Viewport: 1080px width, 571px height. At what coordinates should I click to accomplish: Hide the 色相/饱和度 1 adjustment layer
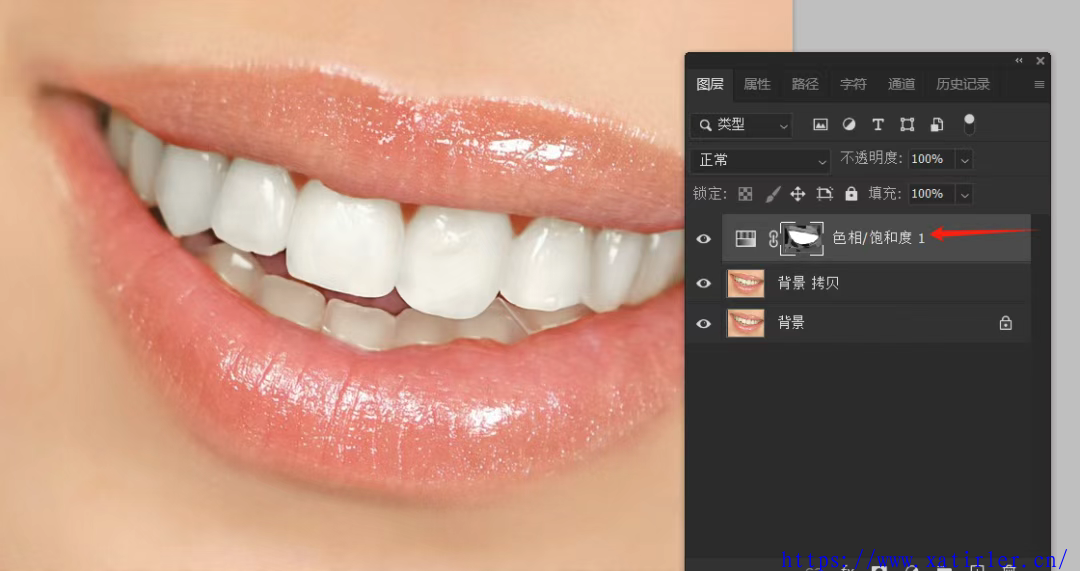pyautogui.click(x=704, y=239)
